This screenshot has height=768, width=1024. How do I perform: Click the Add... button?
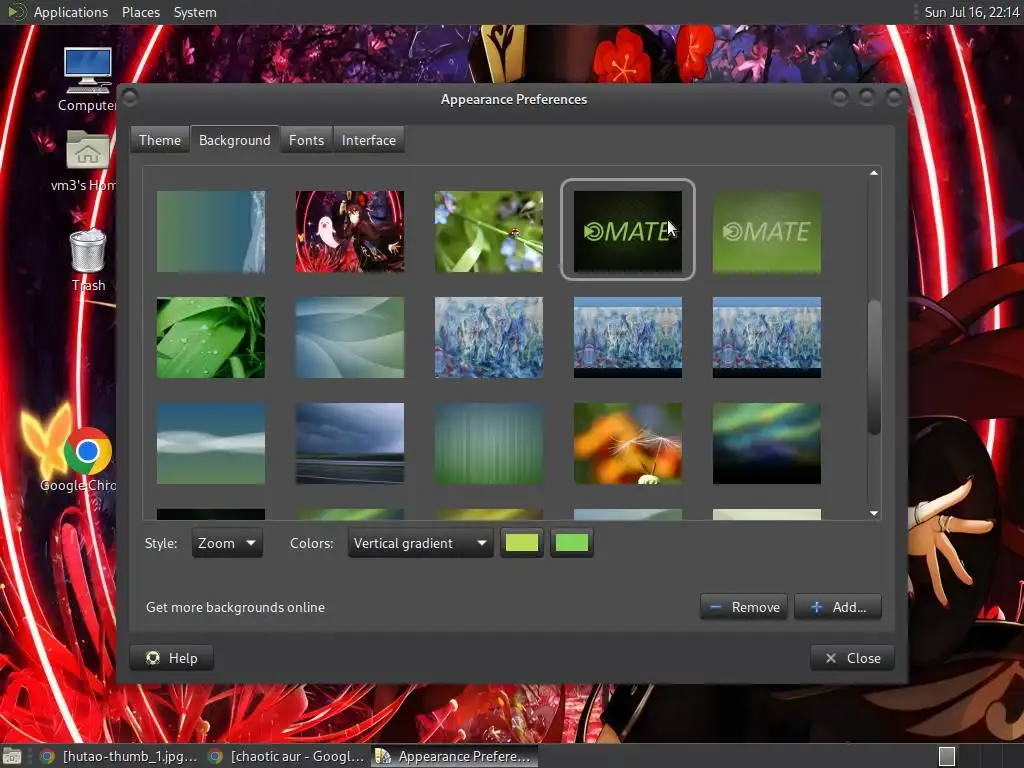pyautogui.click(x=838, y=607)
